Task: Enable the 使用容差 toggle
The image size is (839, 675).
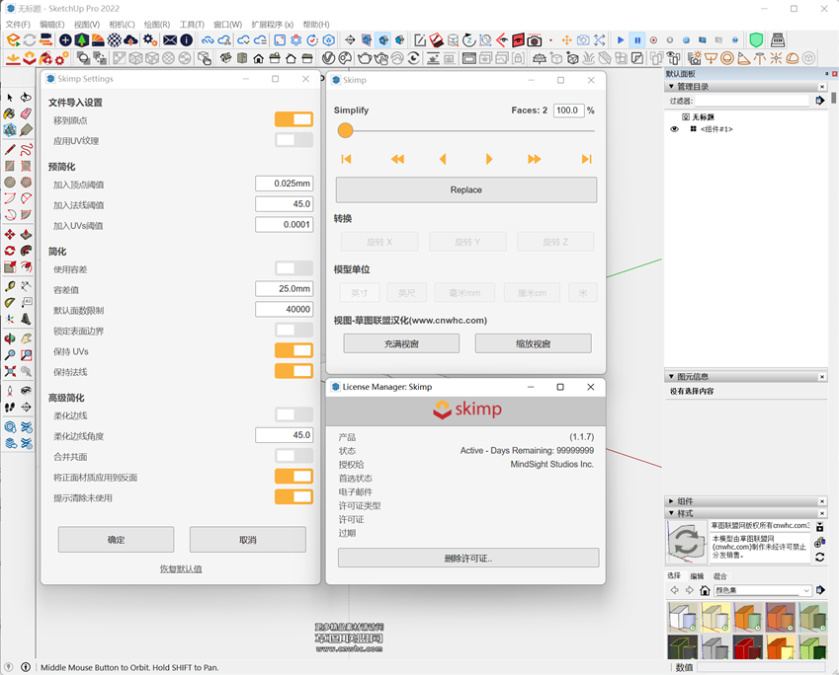Action: pos(294,268)
